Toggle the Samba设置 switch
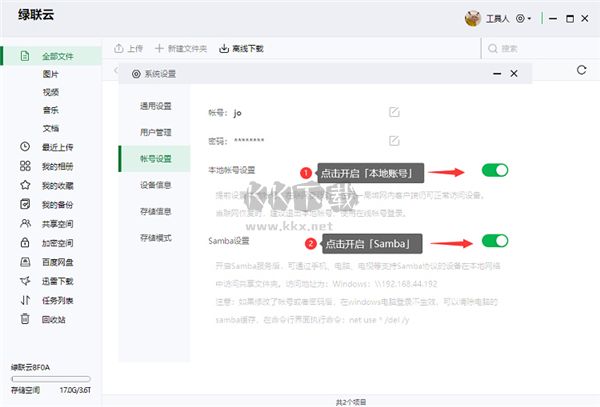This screenshot has width=600, height=407. tap(495, 241)
